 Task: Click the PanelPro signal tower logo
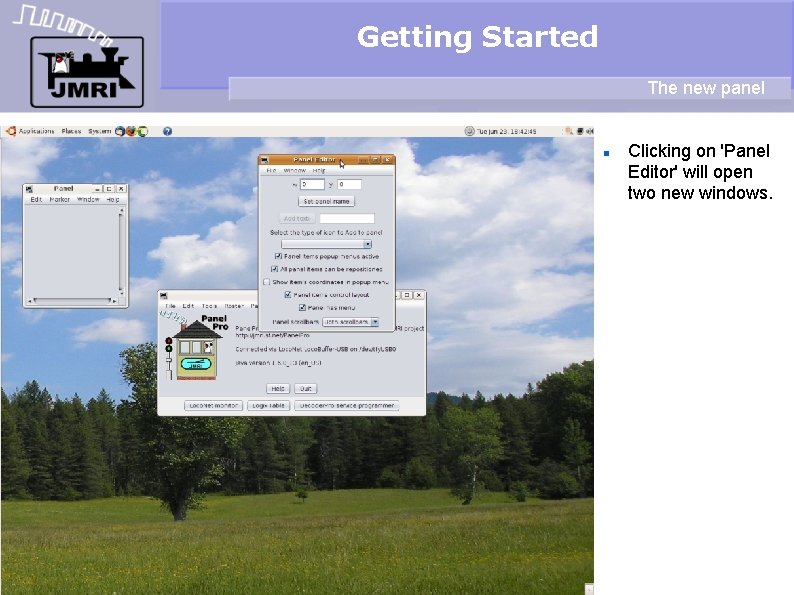point(194,346)
